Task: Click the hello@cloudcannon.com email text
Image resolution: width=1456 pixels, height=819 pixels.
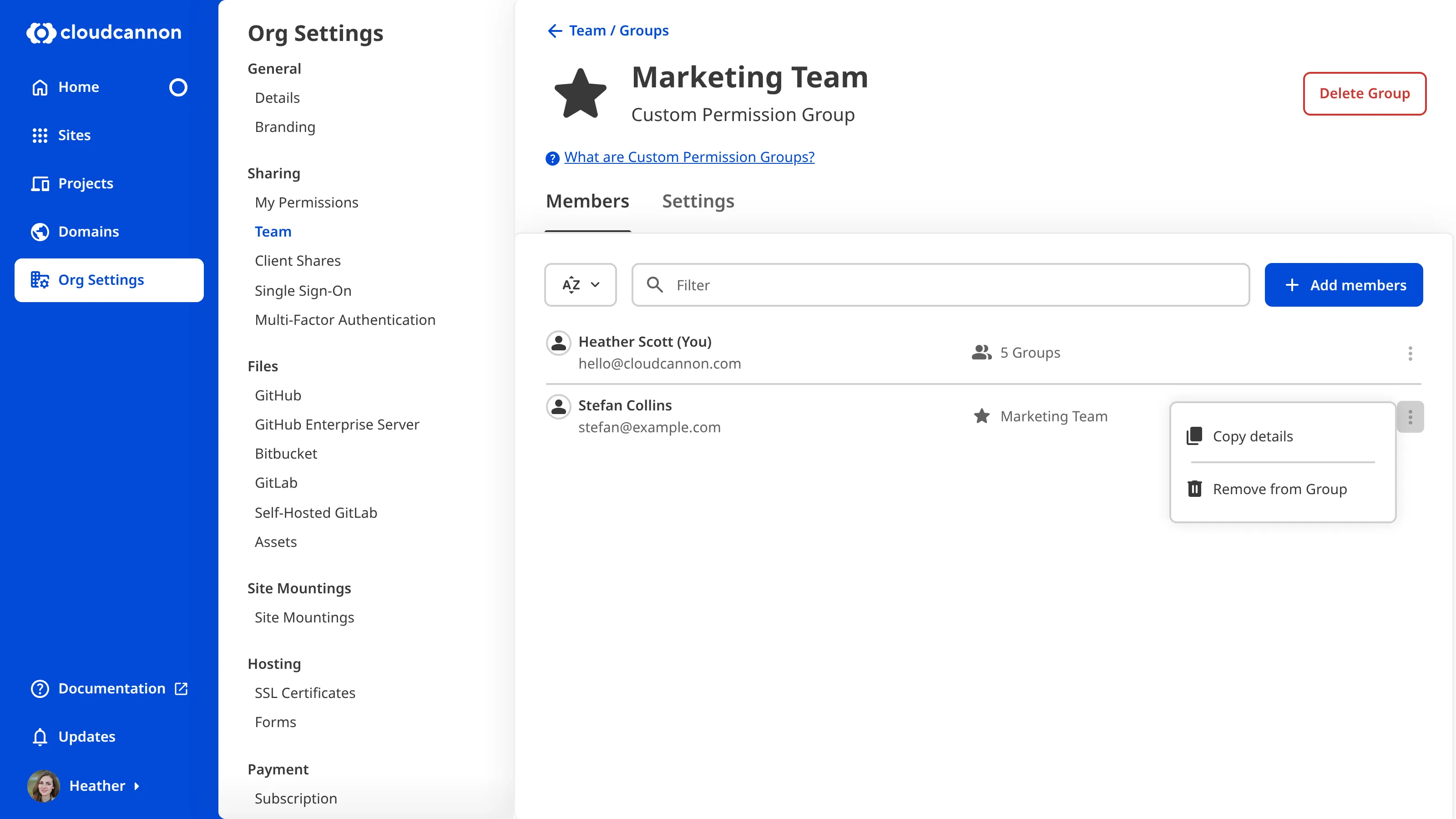Action: tap(660, 364)
